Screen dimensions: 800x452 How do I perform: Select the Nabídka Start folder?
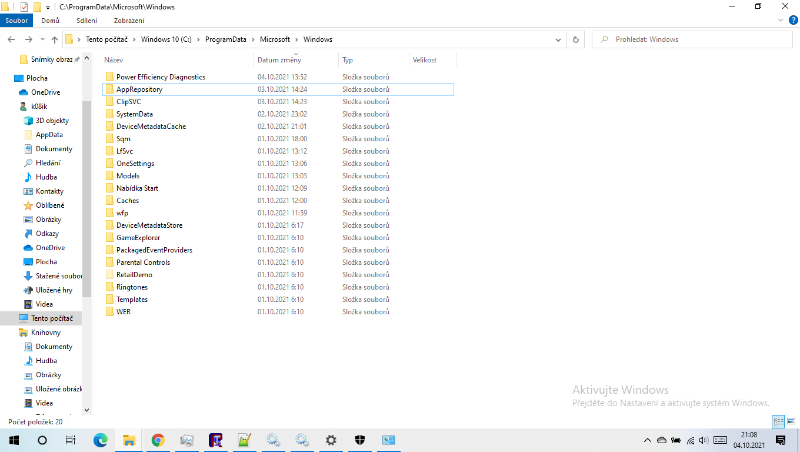tap(137, 188)
